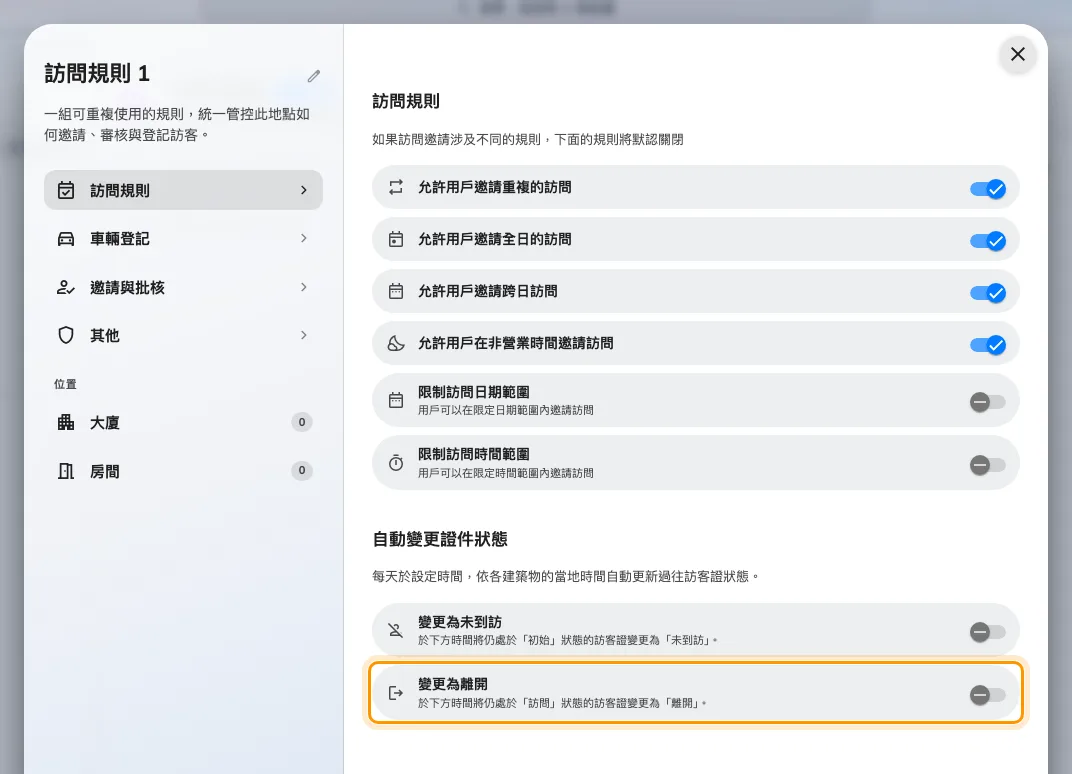Close the dialog with the X button
Screen dimensions: 1072x774
[1017, 54]
